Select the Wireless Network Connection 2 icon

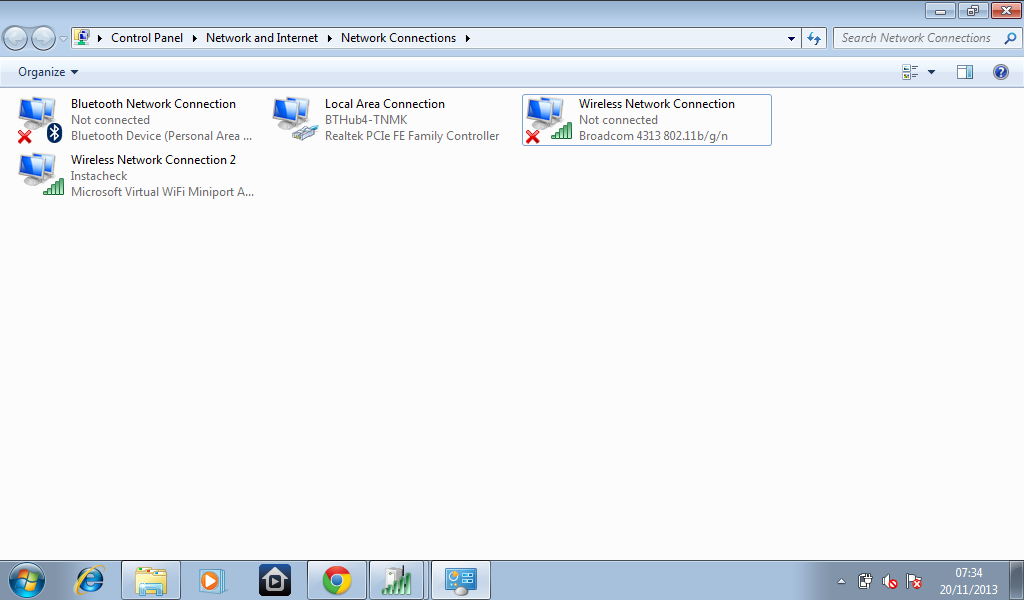point(41,174)
